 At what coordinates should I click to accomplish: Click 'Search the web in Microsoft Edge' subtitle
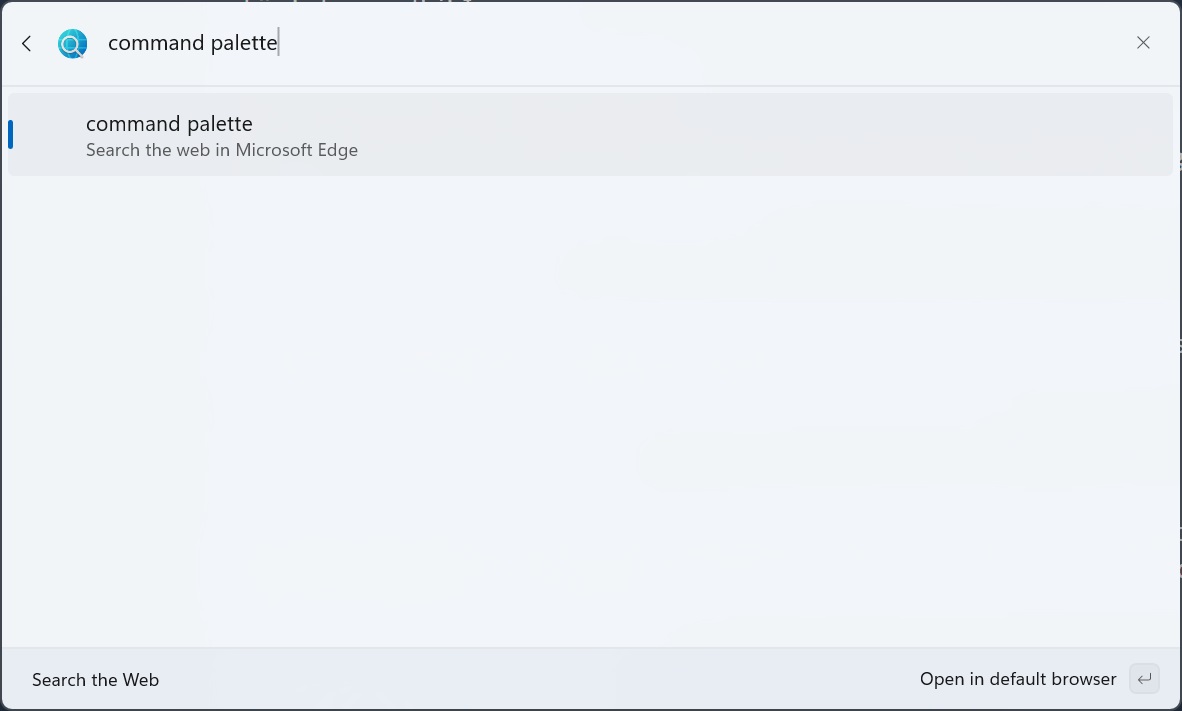pyautogui.click(x=222, y=150)
